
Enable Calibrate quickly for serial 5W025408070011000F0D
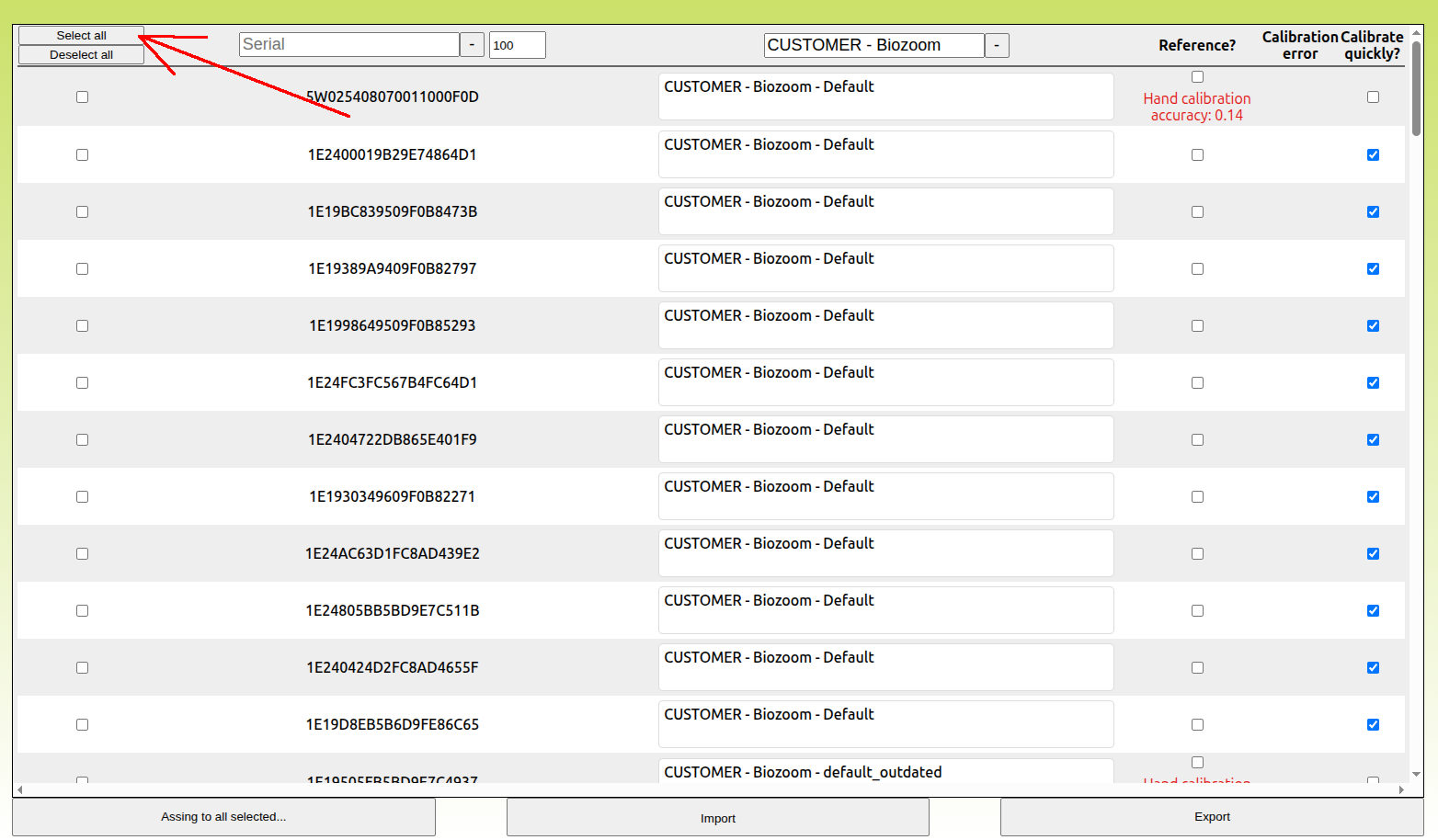click(1373, 96)
